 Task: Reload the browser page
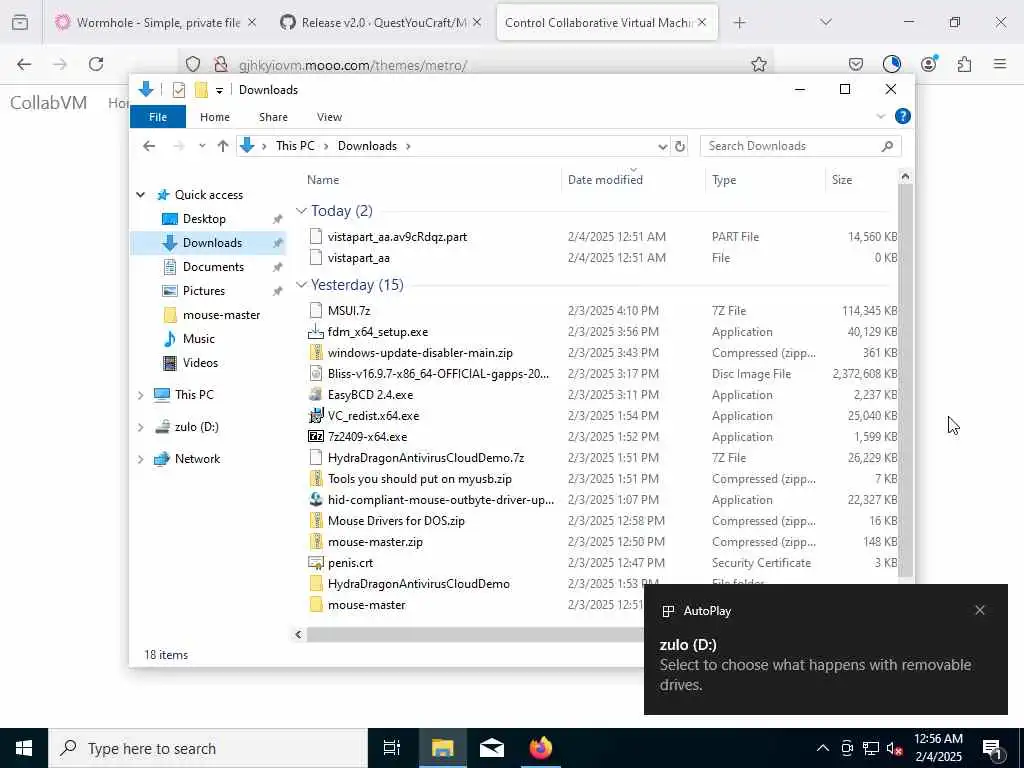[x=96, y=64]
